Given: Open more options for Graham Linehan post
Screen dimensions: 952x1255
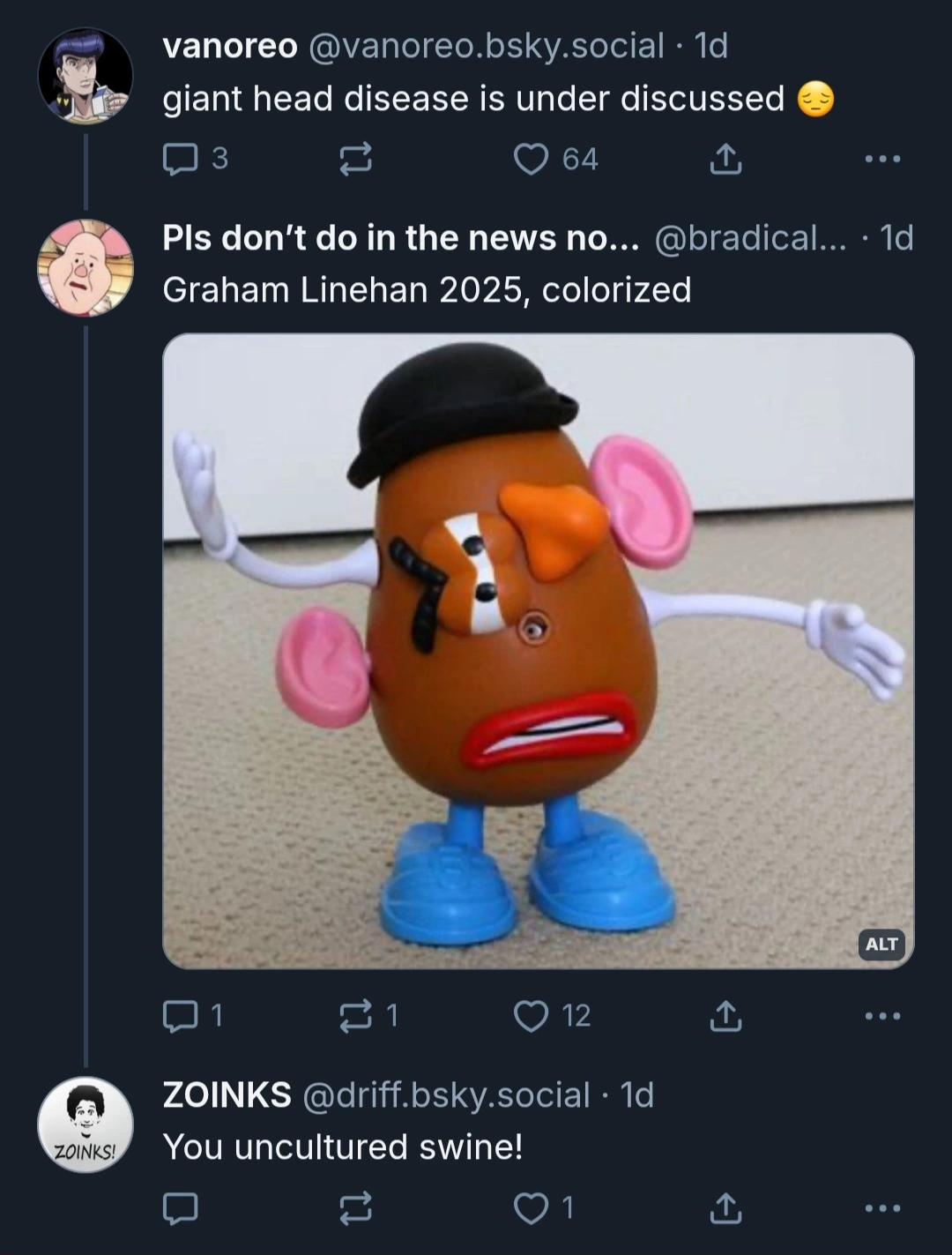Looking at the screenshot, I should tap(882, 1016).
